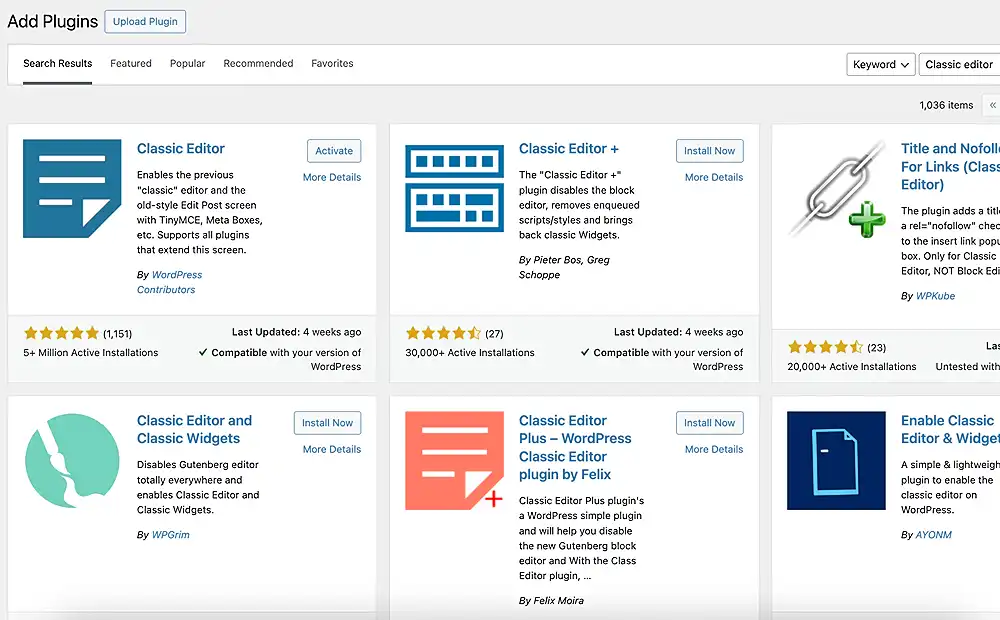Open Enable Classic Editor & Widgets title link
The width and height of the screenshot is (1000, 620).
(950, 429)
